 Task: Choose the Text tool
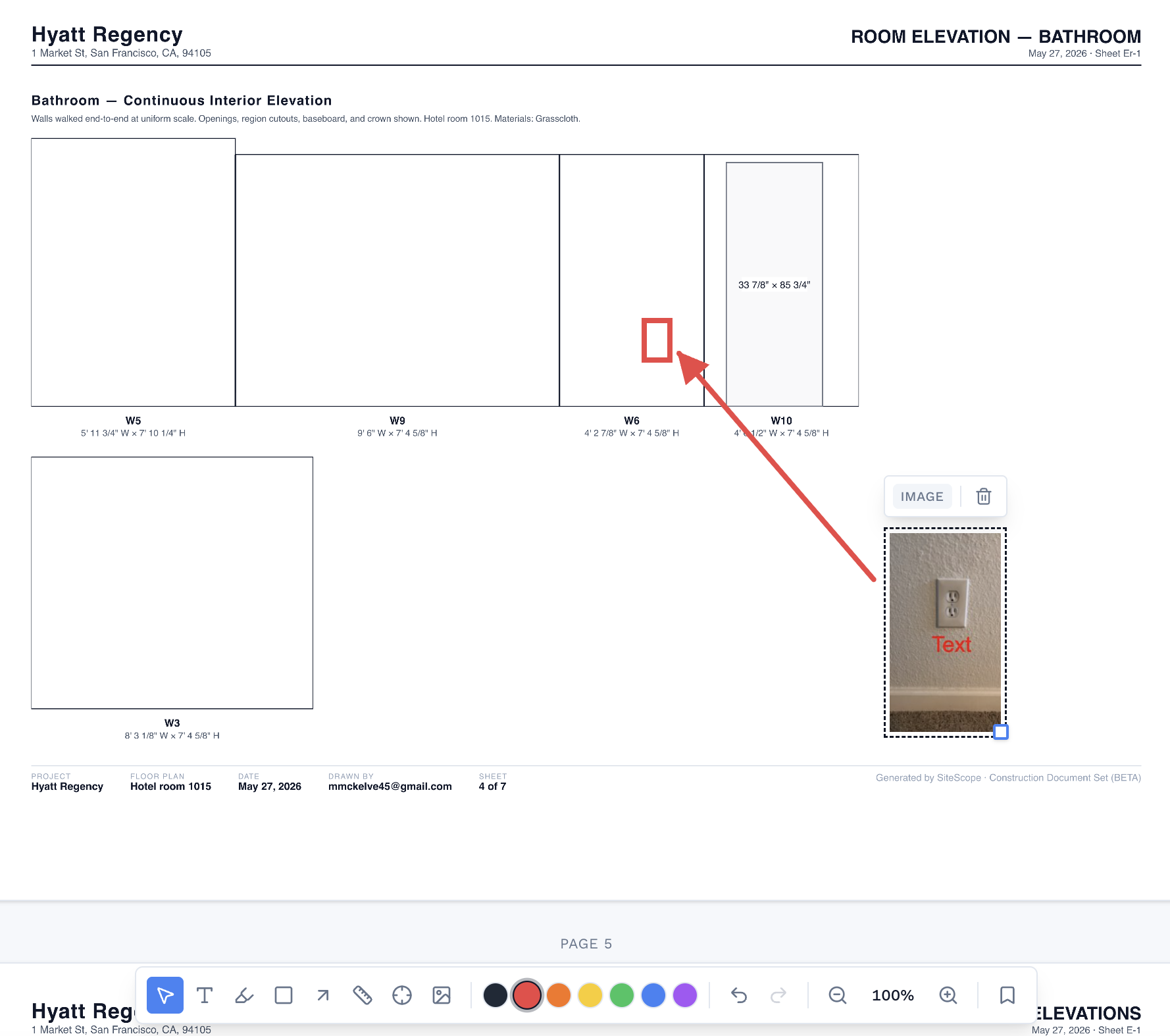(x=205, y=995)
